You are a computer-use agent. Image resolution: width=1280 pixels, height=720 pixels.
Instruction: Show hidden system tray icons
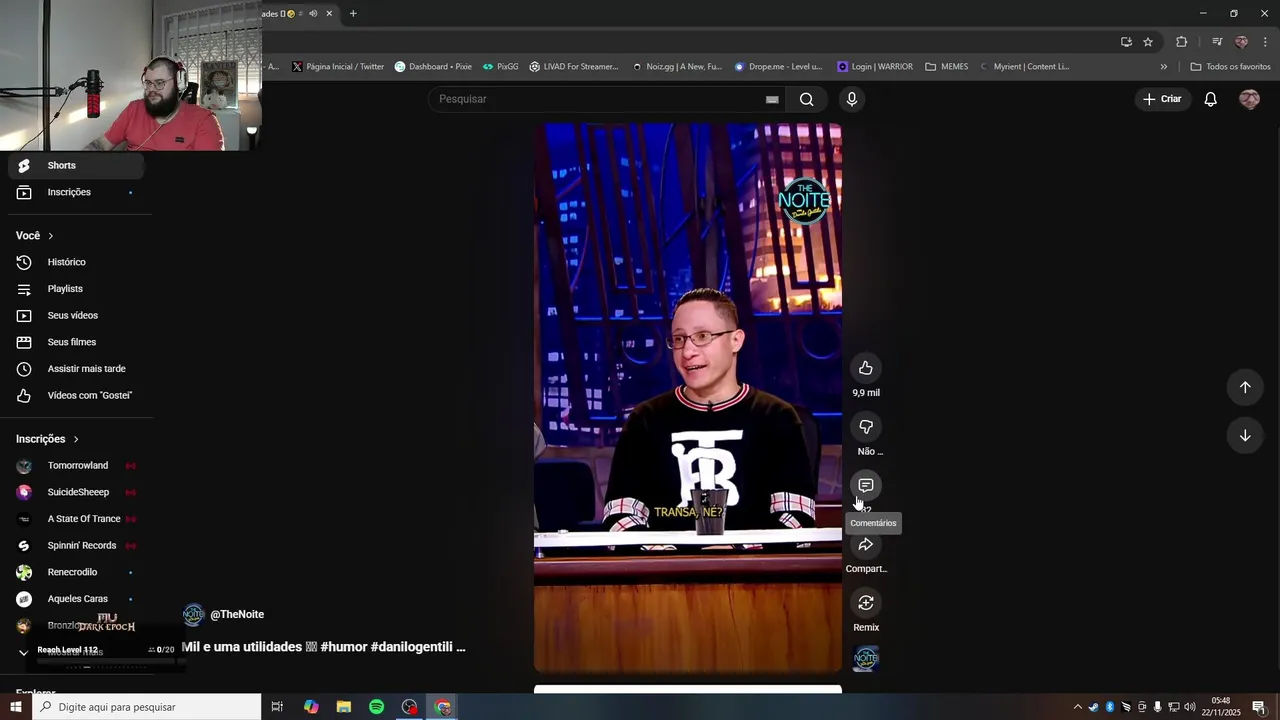coord(1077,707)
